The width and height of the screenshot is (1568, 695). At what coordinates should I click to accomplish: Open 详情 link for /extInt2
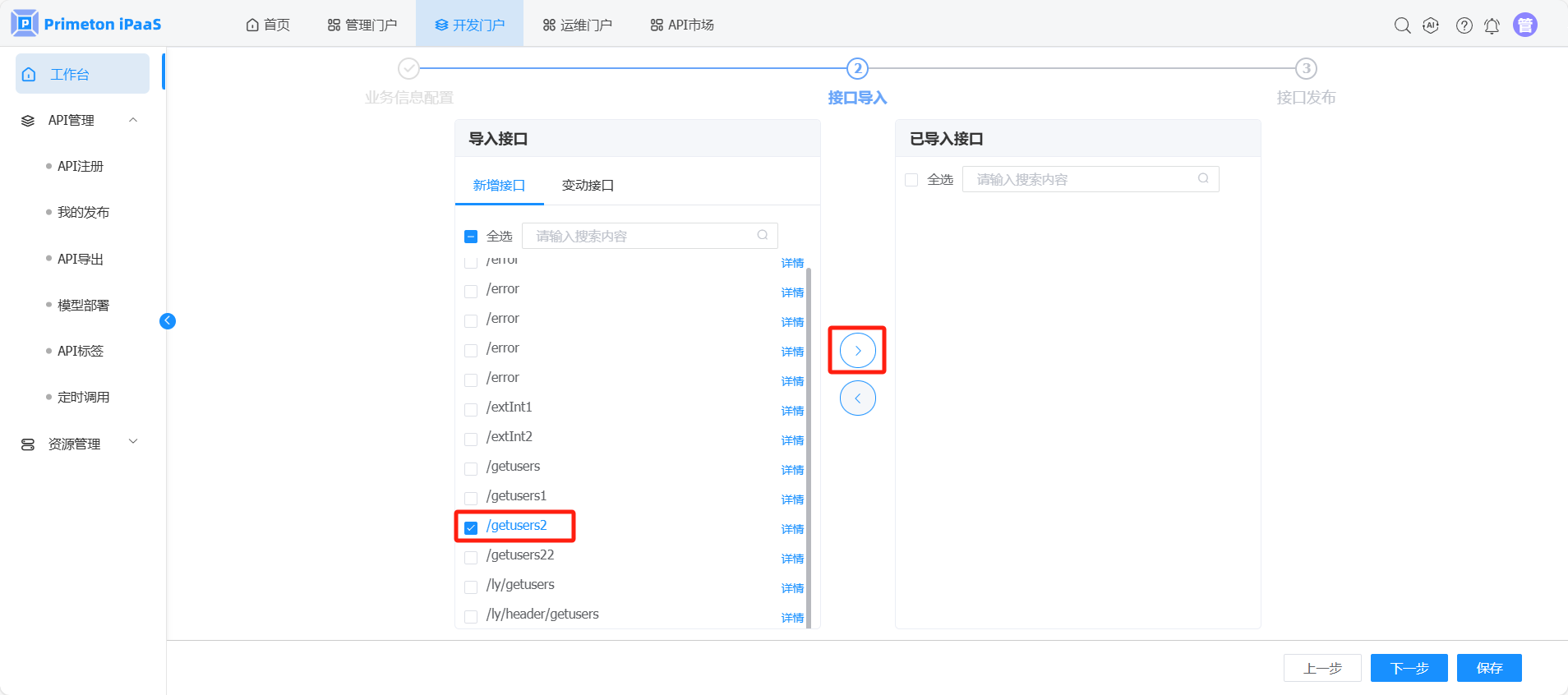[792, 440]
